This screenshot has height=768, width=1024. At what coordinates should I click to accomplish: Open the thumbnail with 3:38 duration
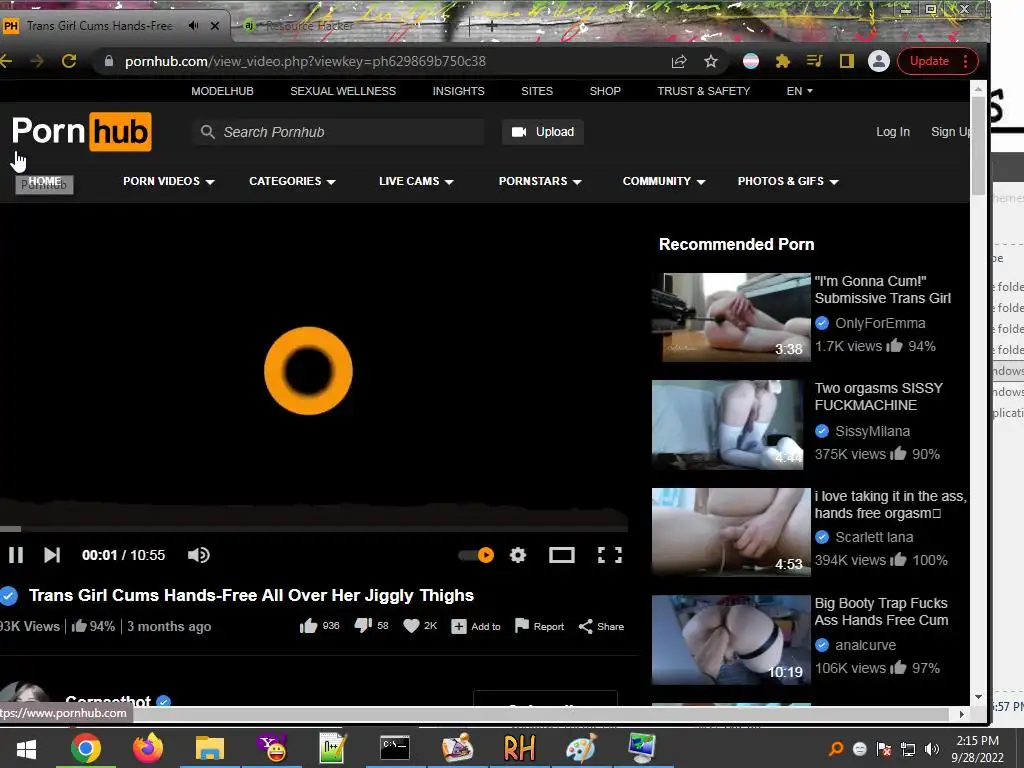tap(731, 317)
